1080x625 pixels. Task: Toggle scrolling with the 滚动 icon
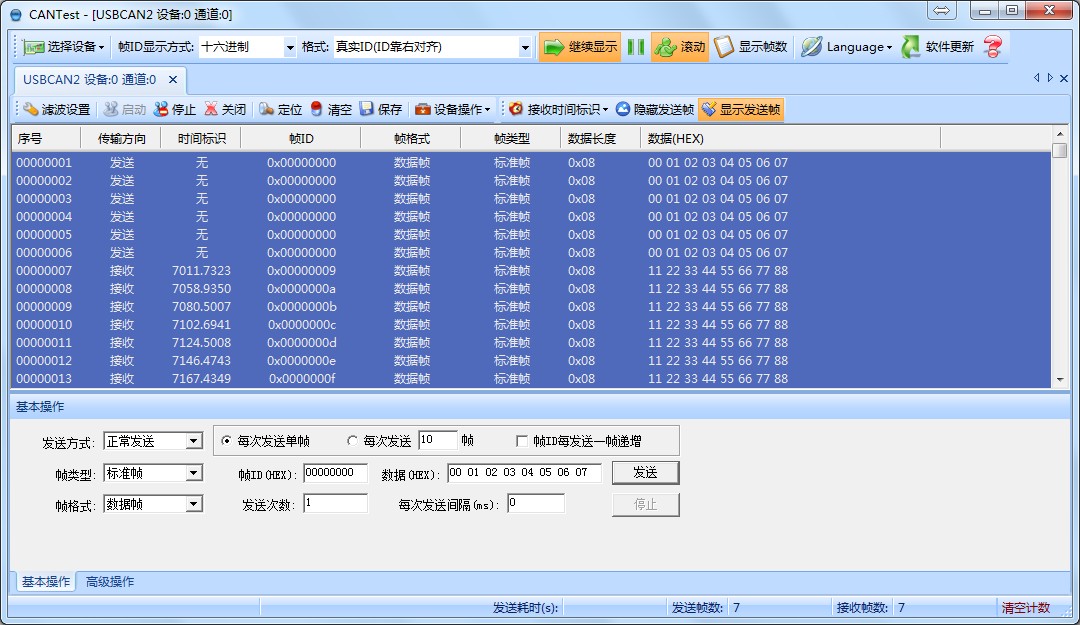point(679,46)
